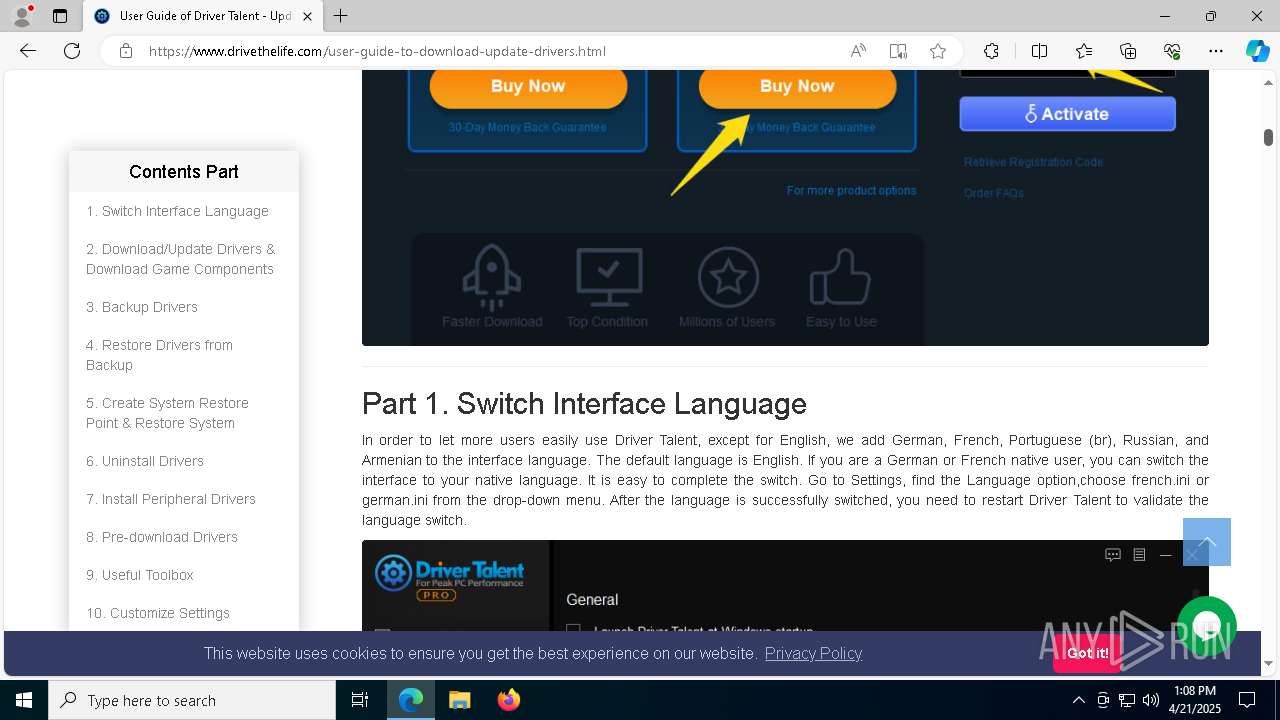Click Buy Now button with arrow
This screenshot has height=720, width=1280.
(x=797, y=87)
